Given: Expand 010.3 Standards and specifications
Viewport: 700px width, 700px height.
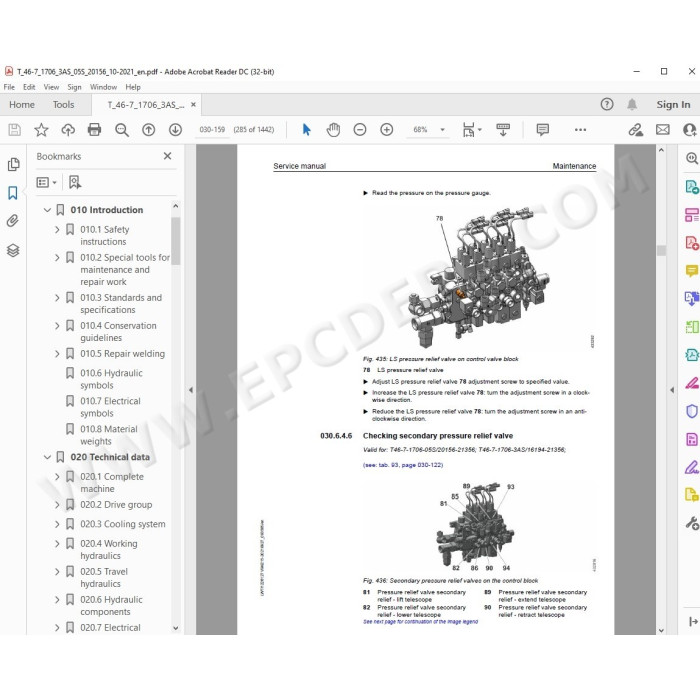Looking at the screenshot, I should point(57,297).
